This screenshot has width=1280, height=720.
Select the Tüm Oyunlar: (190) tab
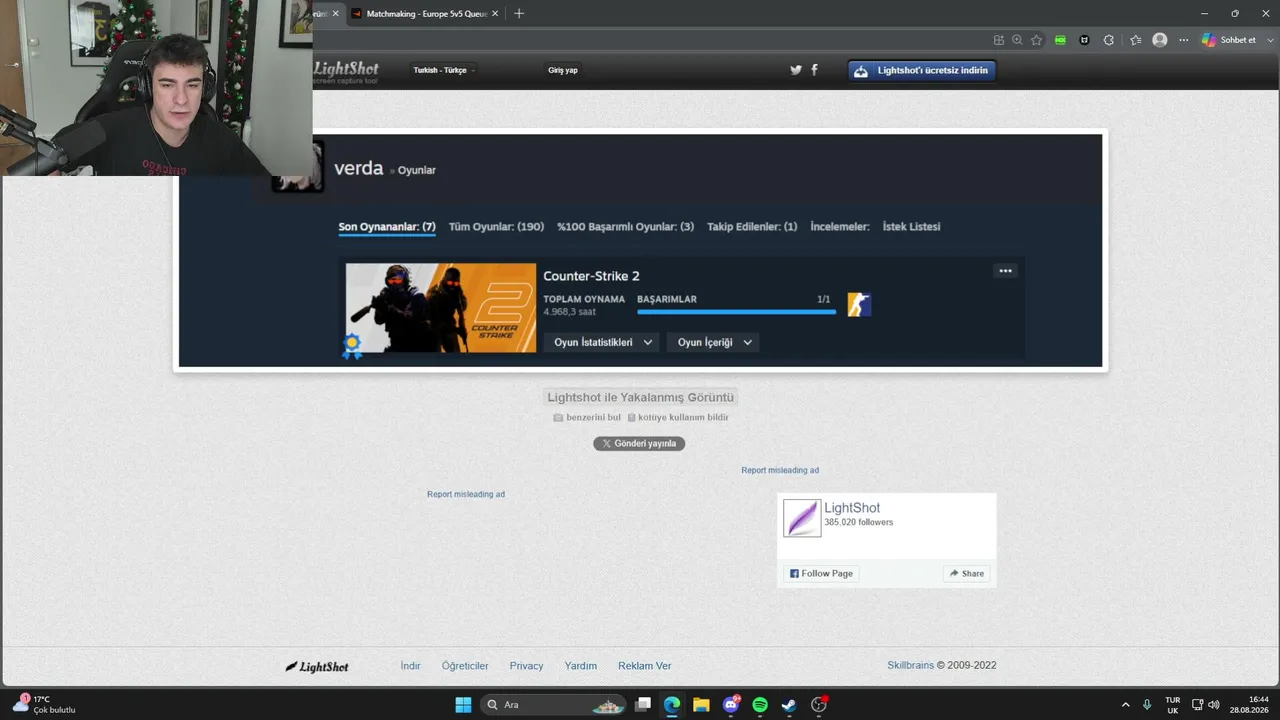(x=496, y=227)
